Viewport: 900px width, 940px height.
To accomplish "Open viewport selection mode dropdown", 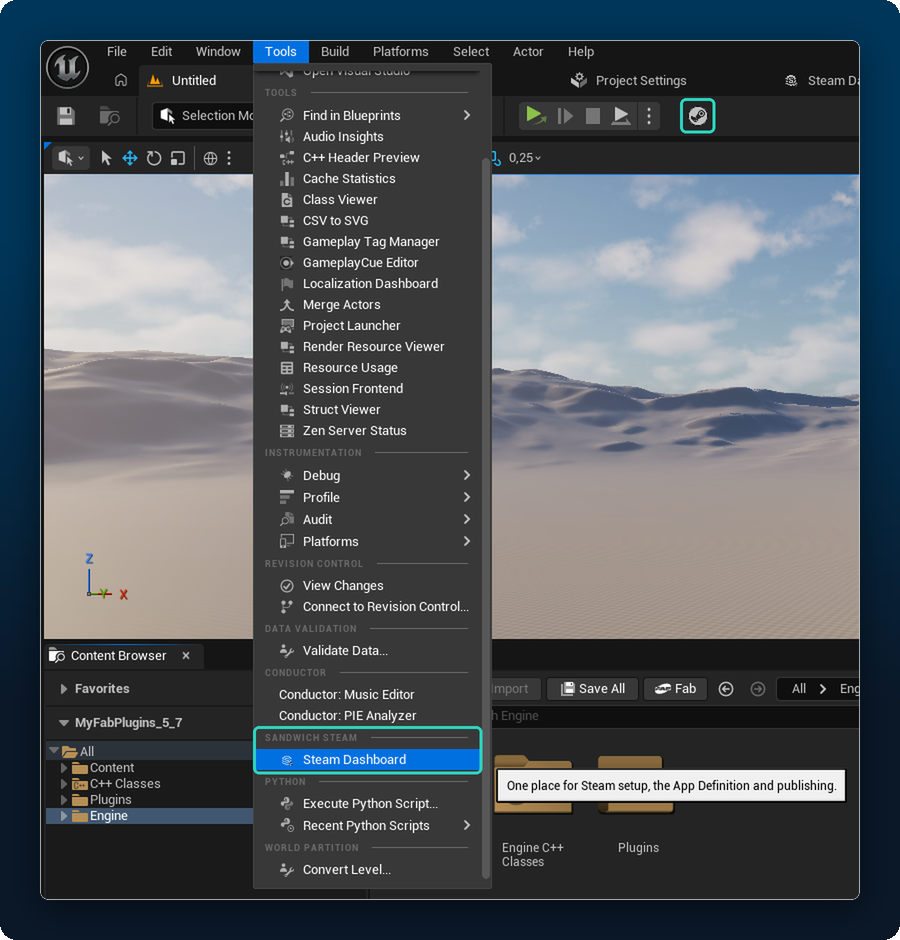I will point(70,158).
